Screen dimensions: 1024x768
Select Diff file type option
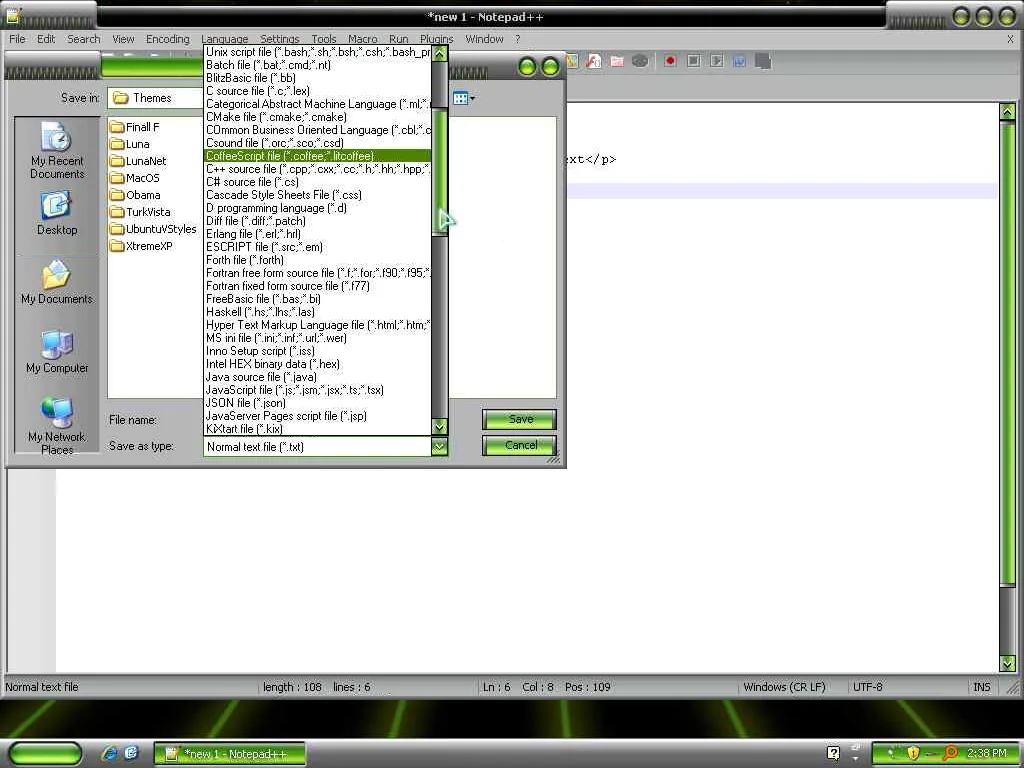(317, 221)
